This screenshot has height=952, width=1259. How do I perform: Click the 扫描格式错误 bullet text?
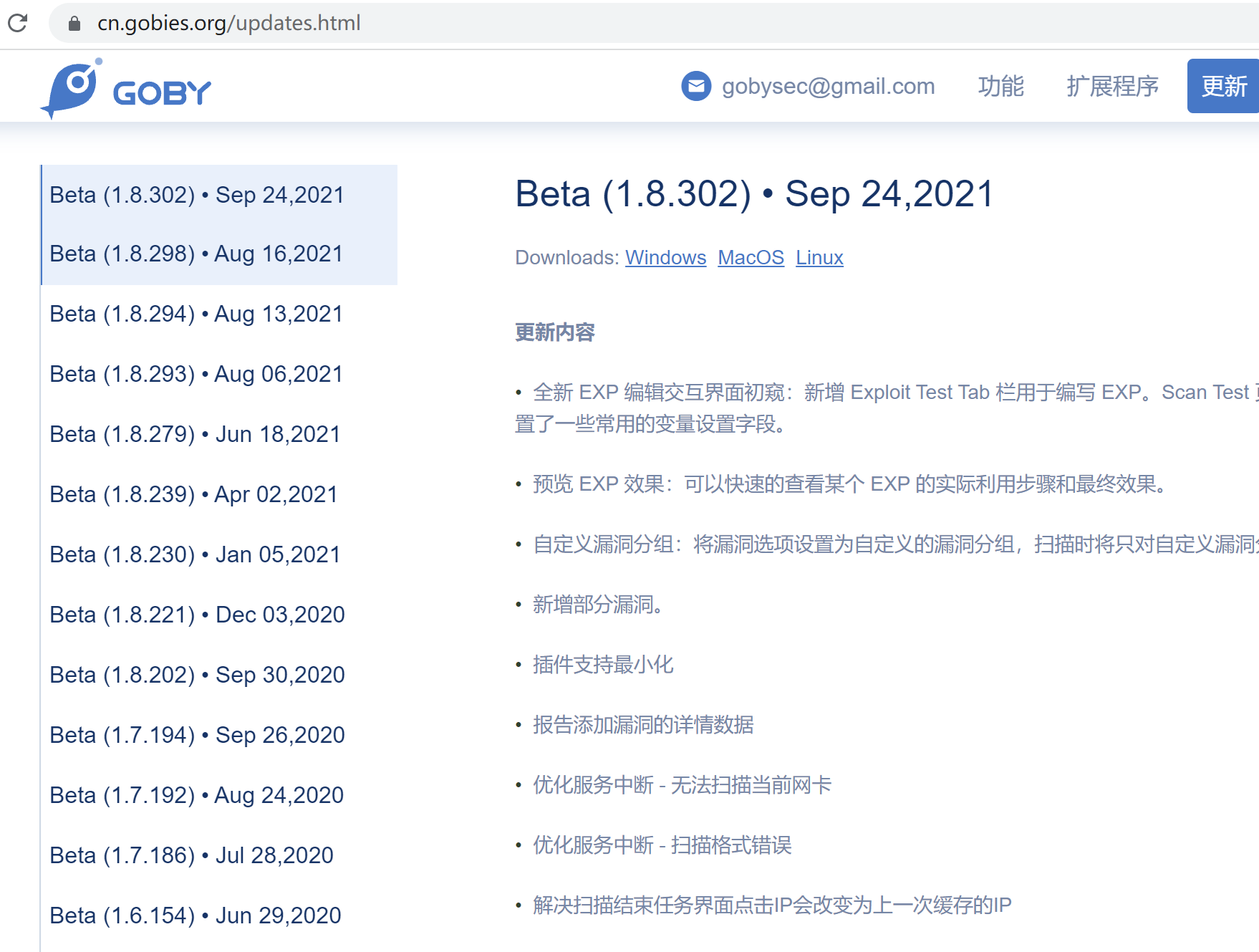pos(662,845)
